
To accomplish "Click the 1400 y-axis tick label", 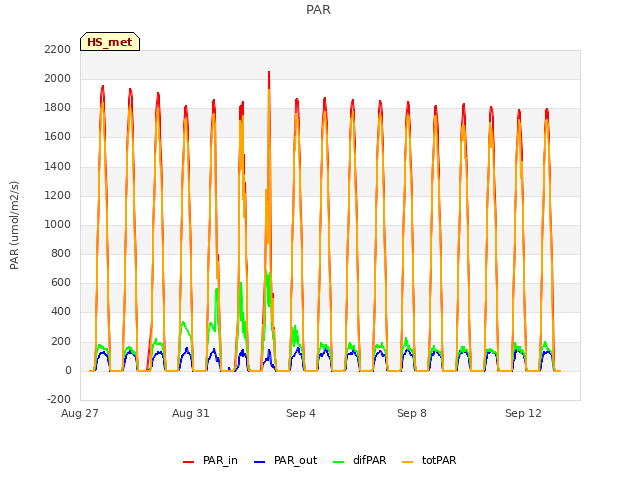I will (58, 167).
